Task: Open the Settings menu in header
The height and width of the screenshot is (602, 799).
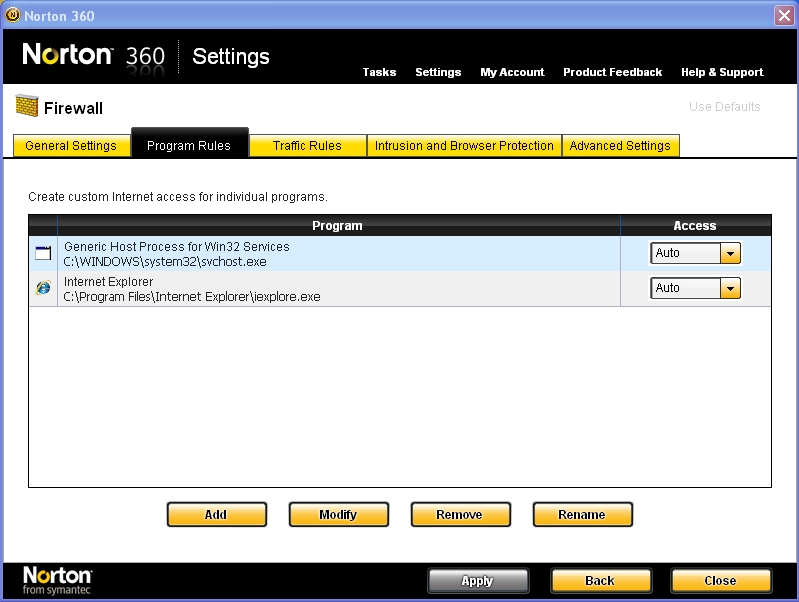Action: coord(438,72)
